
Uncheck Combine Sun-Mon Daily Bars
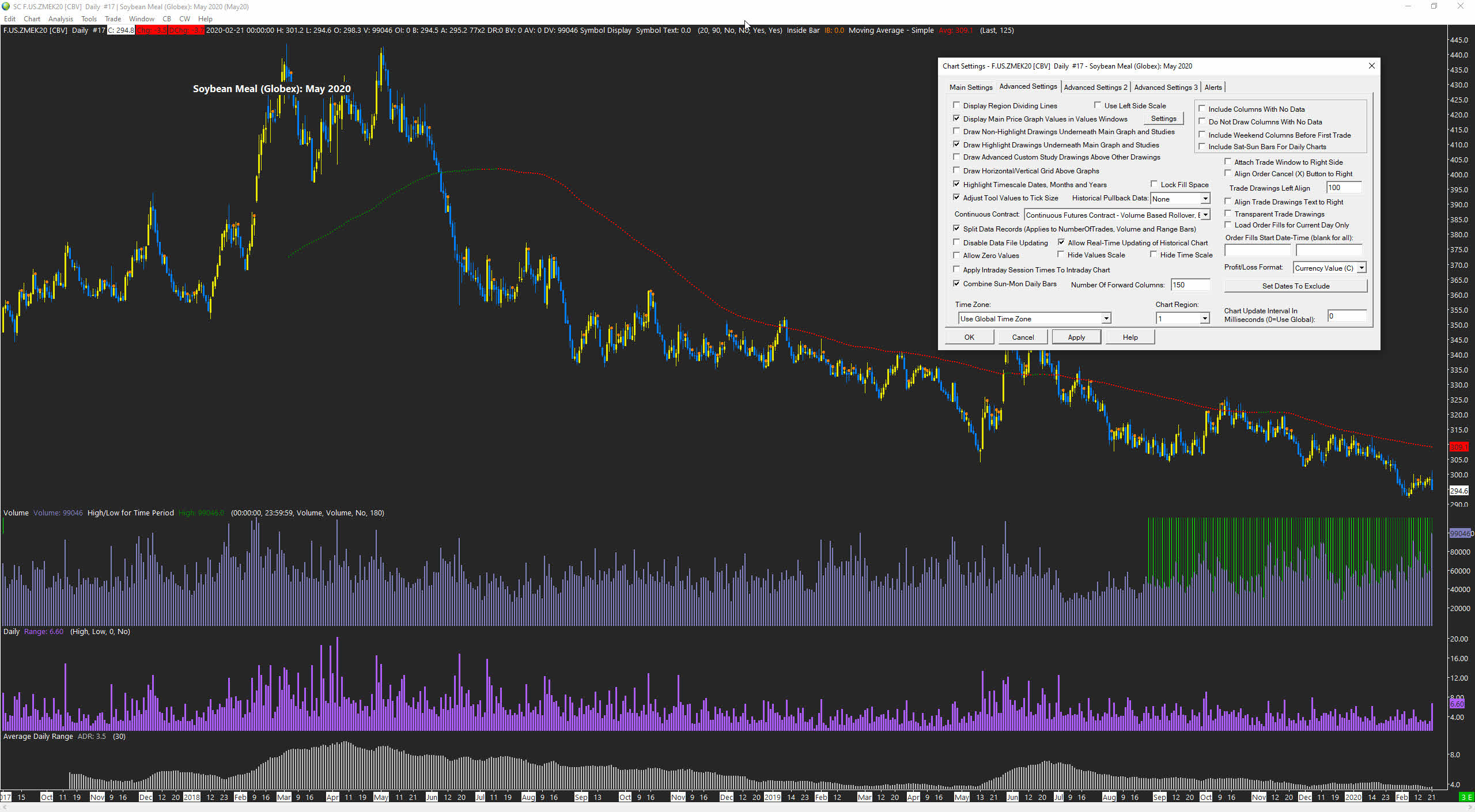[957, 284]
